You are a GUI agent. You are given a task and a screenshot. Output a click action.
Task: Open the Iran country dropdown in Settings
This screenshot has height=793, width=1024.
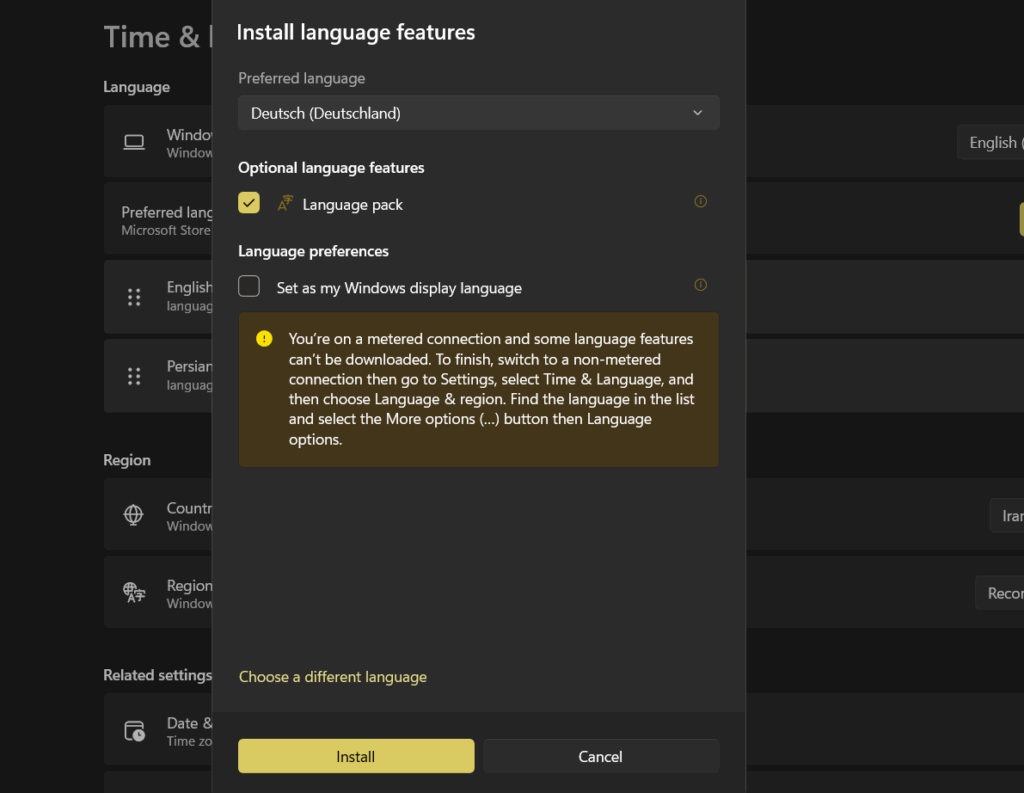click(x=1007, y=516)
